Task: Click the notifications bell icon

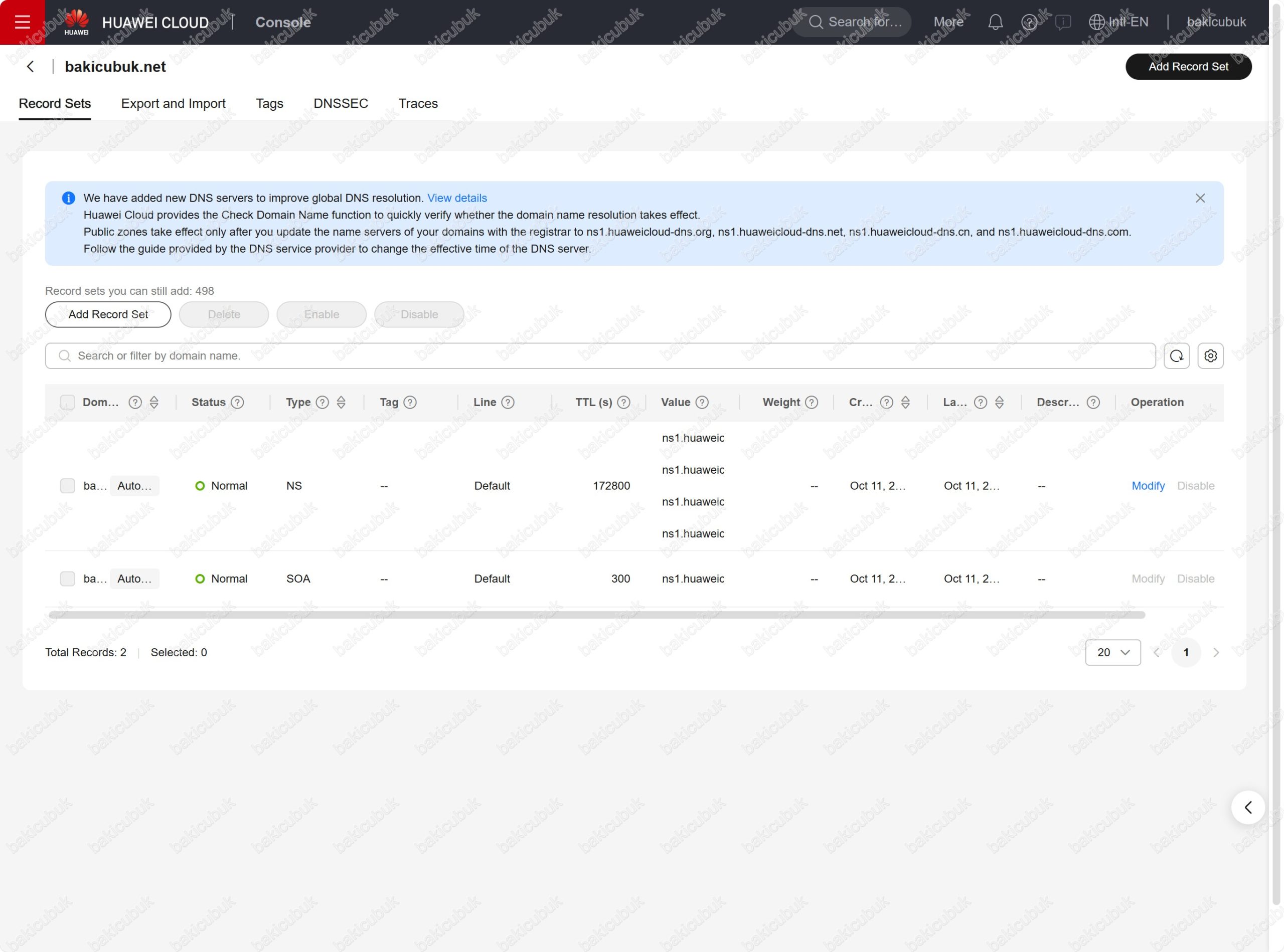Action: (995, 22)
